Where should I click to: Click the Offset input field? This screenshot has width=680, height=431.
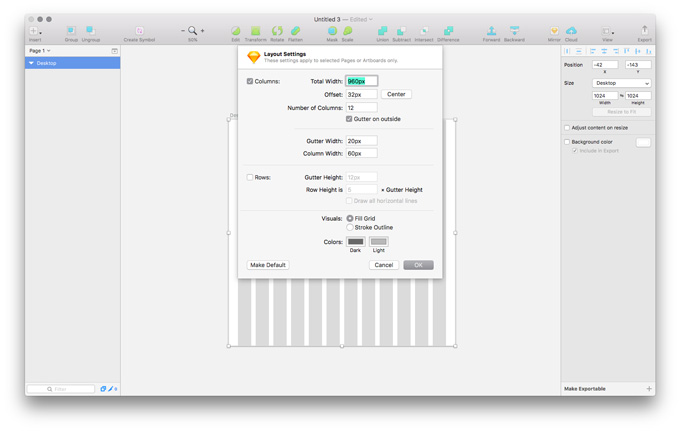click(362, 95)
